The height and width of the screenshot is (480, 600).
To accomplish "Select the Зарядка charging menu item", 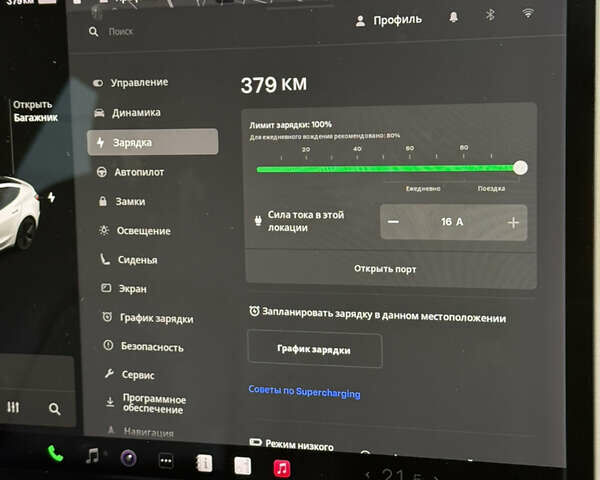I will pyautogui.click(x=153, y=142).
